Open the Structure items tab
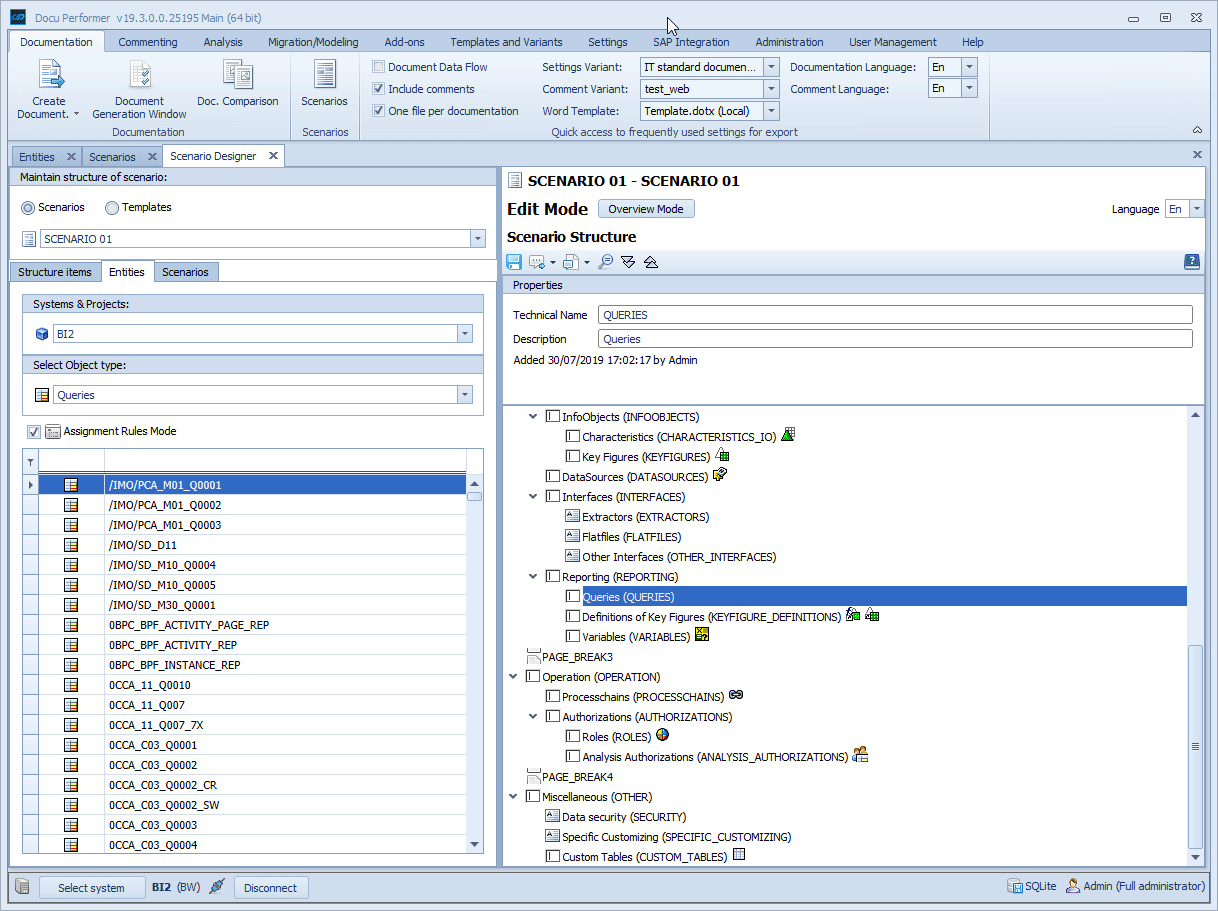The image size is (1218, 911). [x=55, y=271]
